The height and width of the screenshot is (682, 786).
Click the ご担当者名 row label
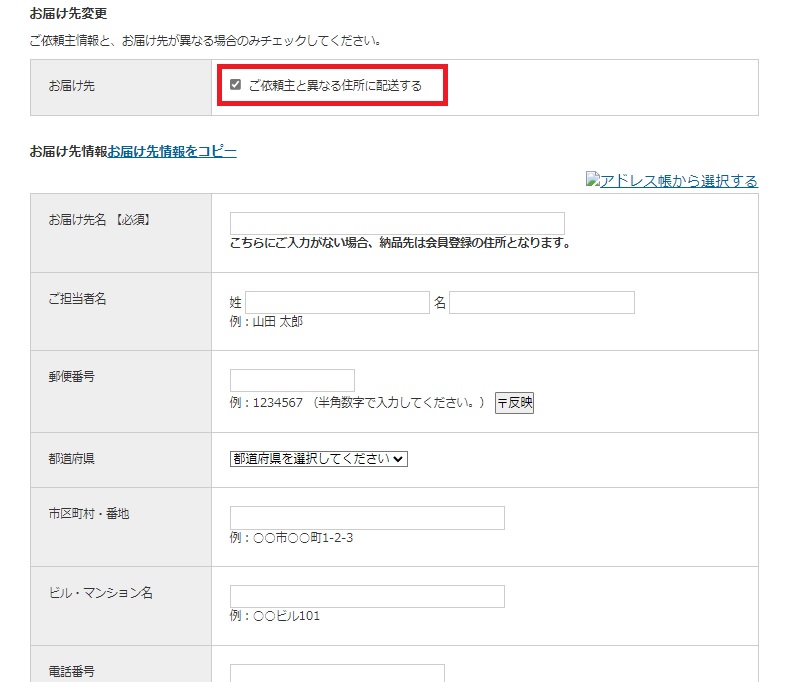click(77, 298)
